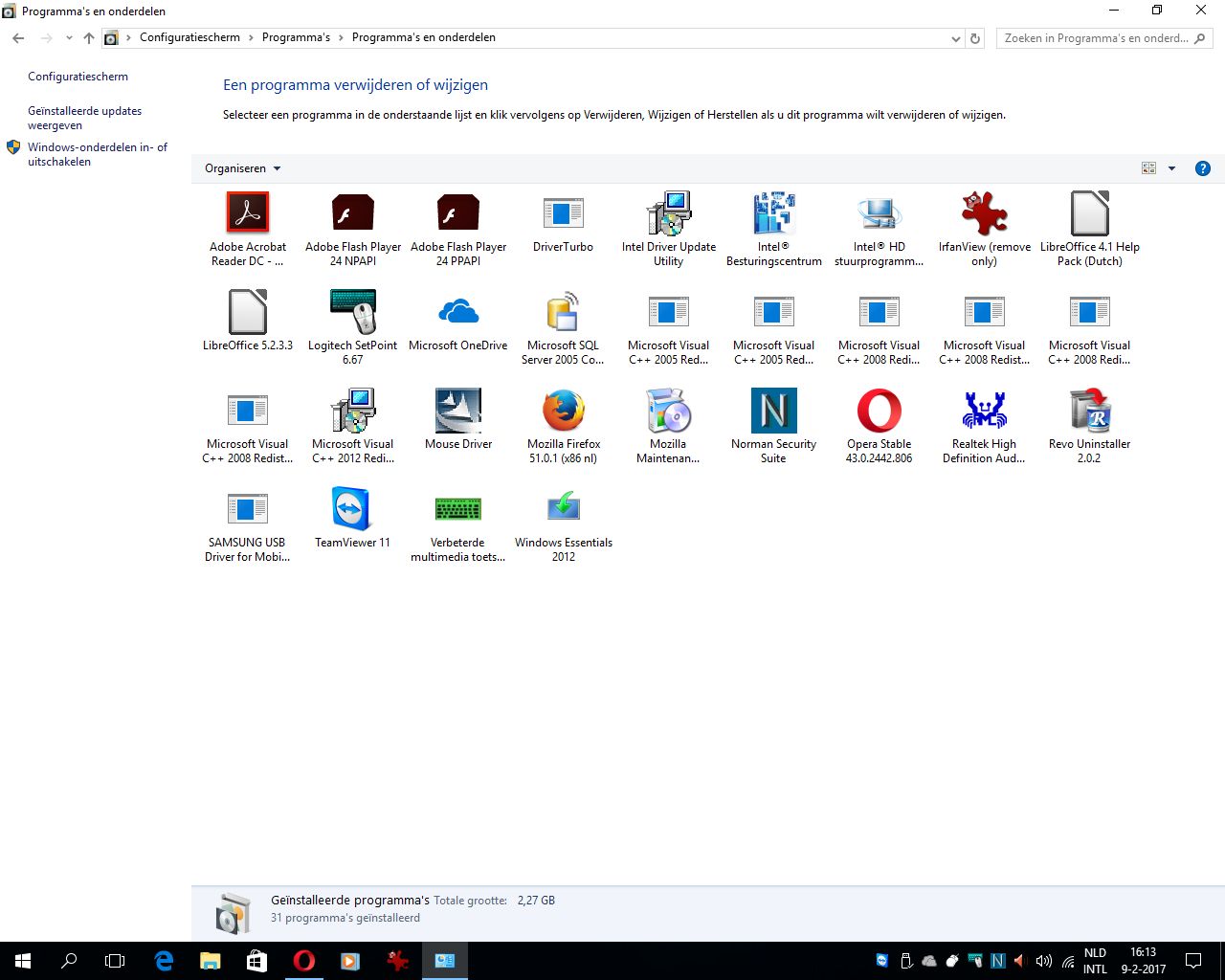This screenshot has width=1225, height=980.
Task: Change the view using view icon
Action: coord(1148,168)
